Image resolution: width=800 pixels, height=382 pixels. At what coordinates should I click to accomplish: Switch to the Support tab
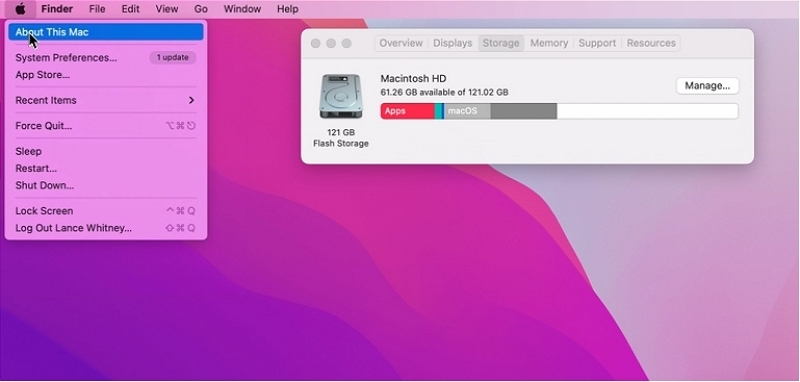[597, 43]
